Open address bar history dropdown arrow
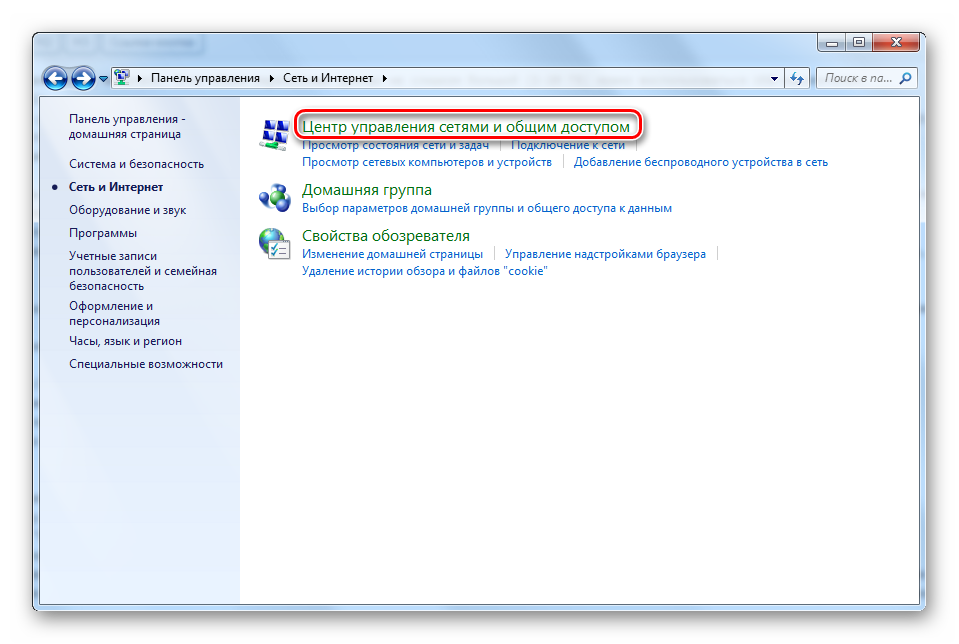 774,78
